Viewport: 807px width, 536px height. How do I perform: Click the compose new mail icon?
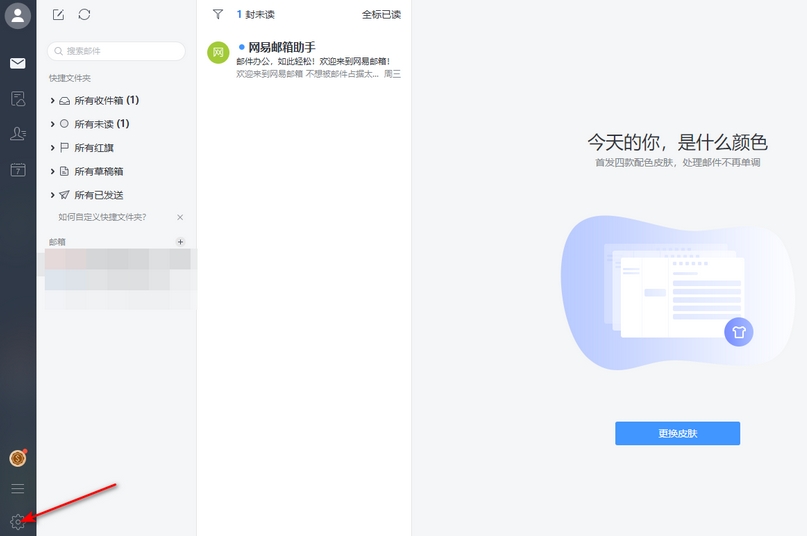[58, 14]
